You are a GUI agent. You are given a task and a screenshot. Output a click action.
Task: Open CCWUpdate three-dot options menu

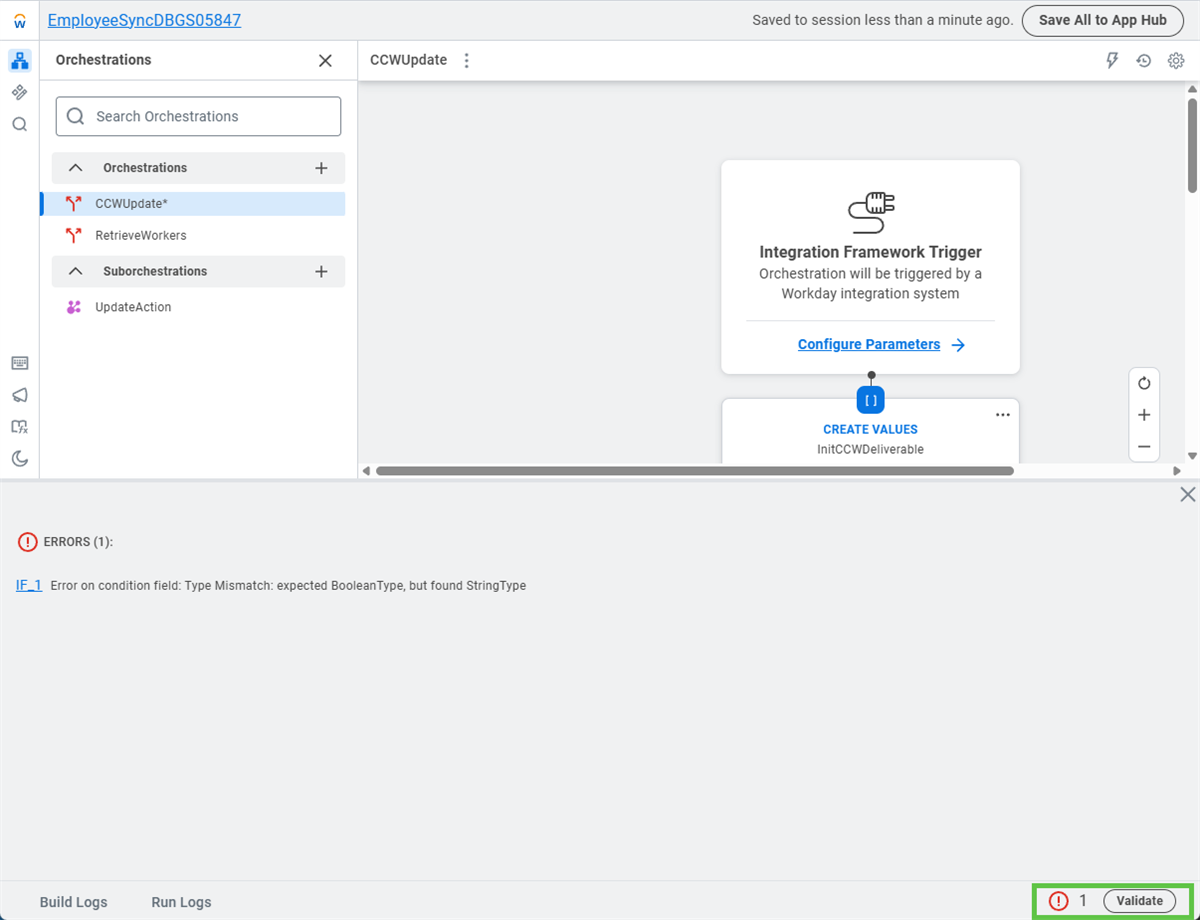(x=466, y=61)
